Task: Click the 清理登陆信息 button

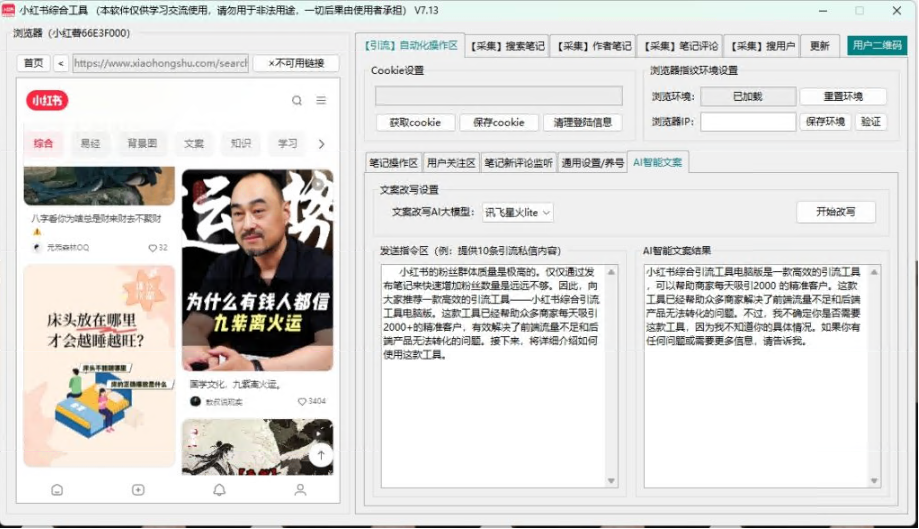Action: pos(583,122)
